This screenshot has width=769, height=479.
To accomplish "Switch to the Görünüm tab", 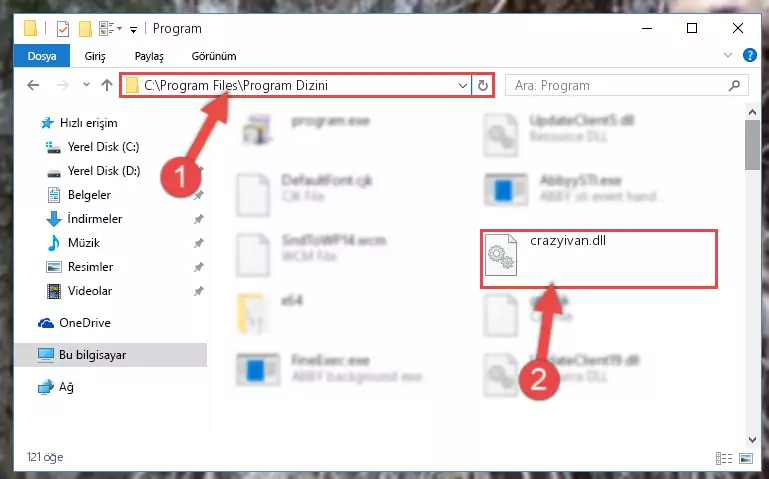I will point(214,56).
